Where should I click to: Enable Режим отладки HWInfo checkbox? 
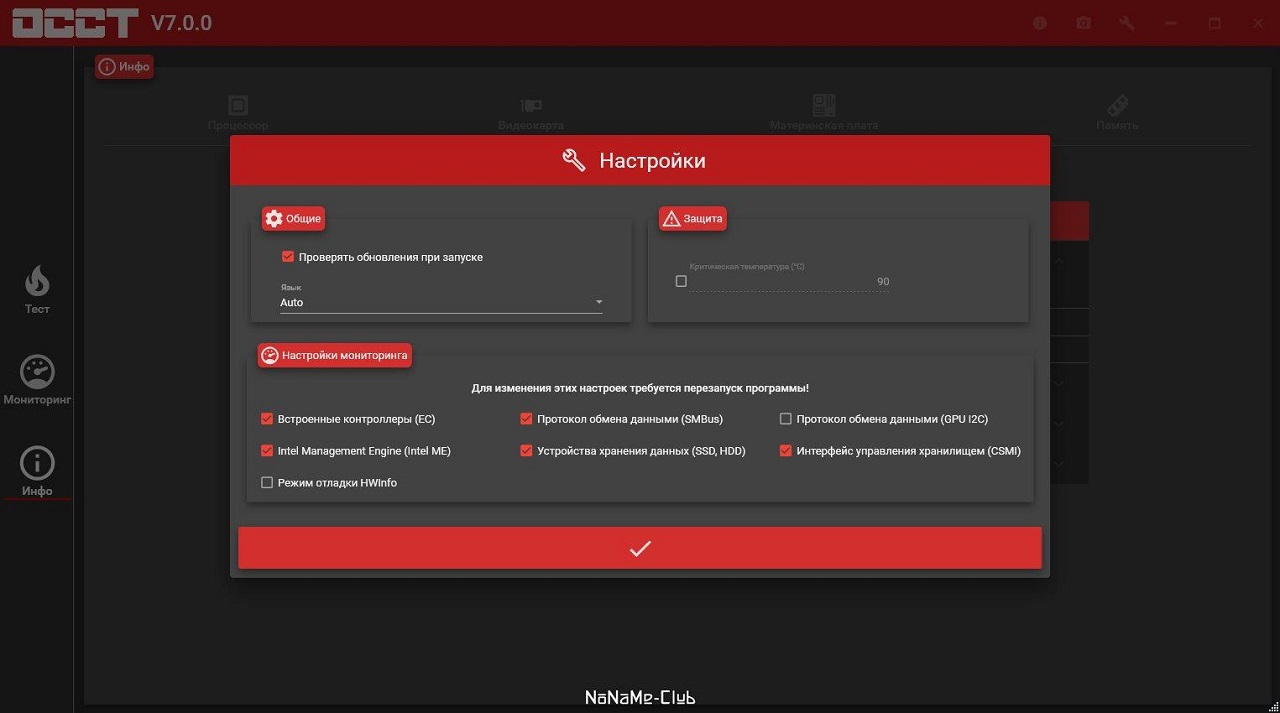[267, 483]
